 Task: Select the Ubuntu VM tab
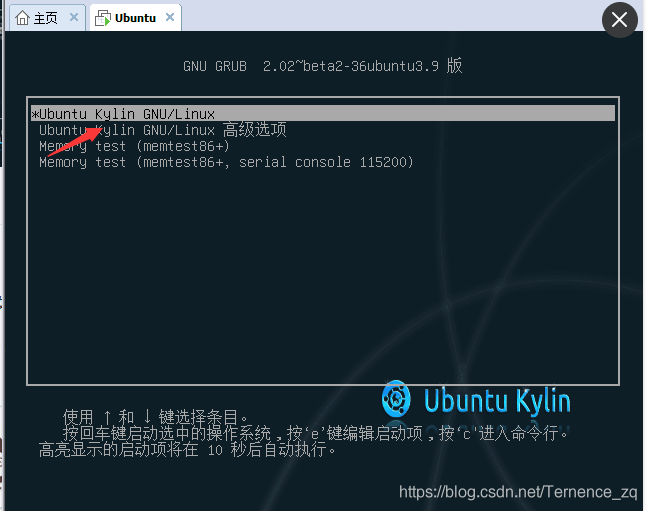[x=135, y=18]
